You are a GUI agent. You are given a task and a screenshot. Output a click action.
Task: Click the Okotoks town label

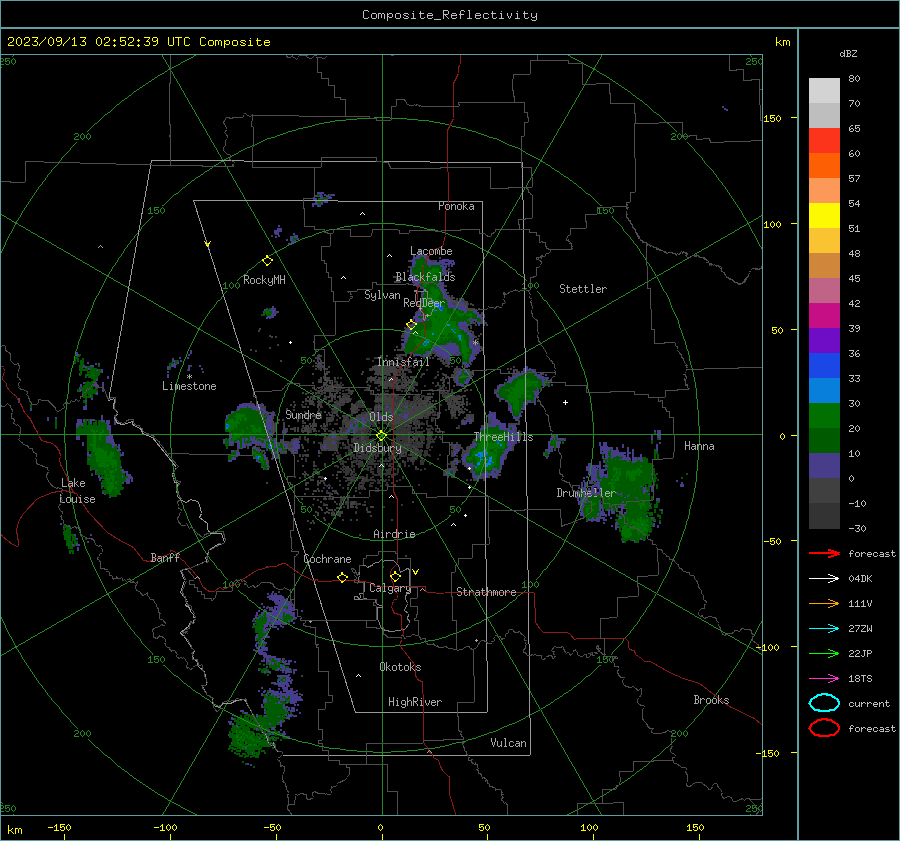pyautogui.click(x=400, y=667)
